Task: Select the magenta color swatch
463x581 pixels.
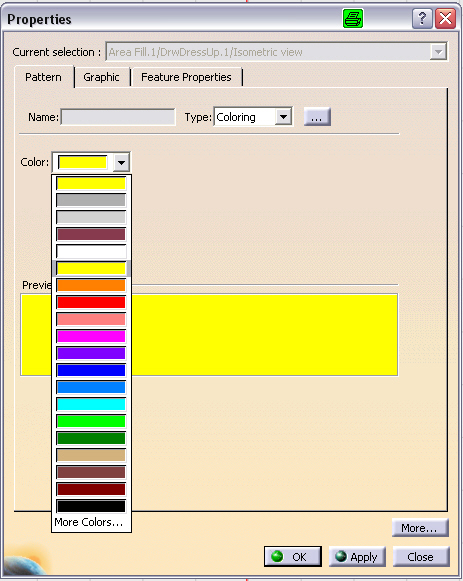Action: click(x=91, y=336)
